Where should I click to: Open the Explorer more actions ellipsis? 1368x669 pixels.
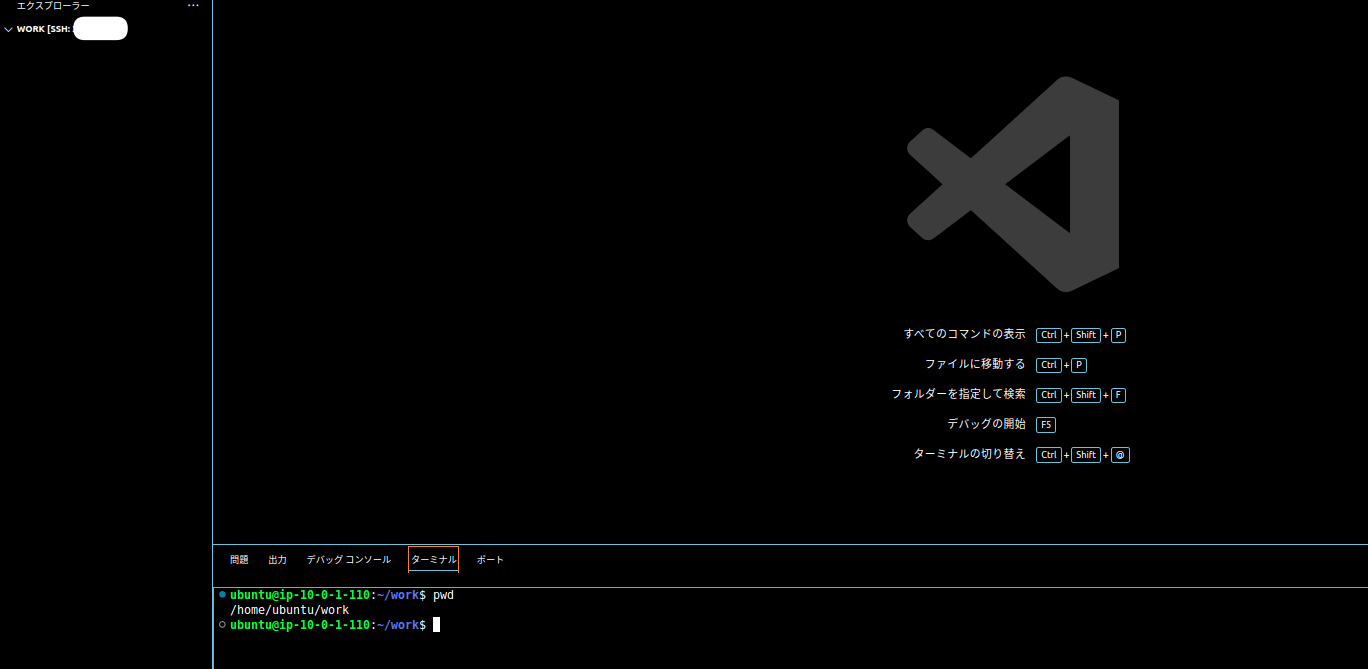[193, 6]
